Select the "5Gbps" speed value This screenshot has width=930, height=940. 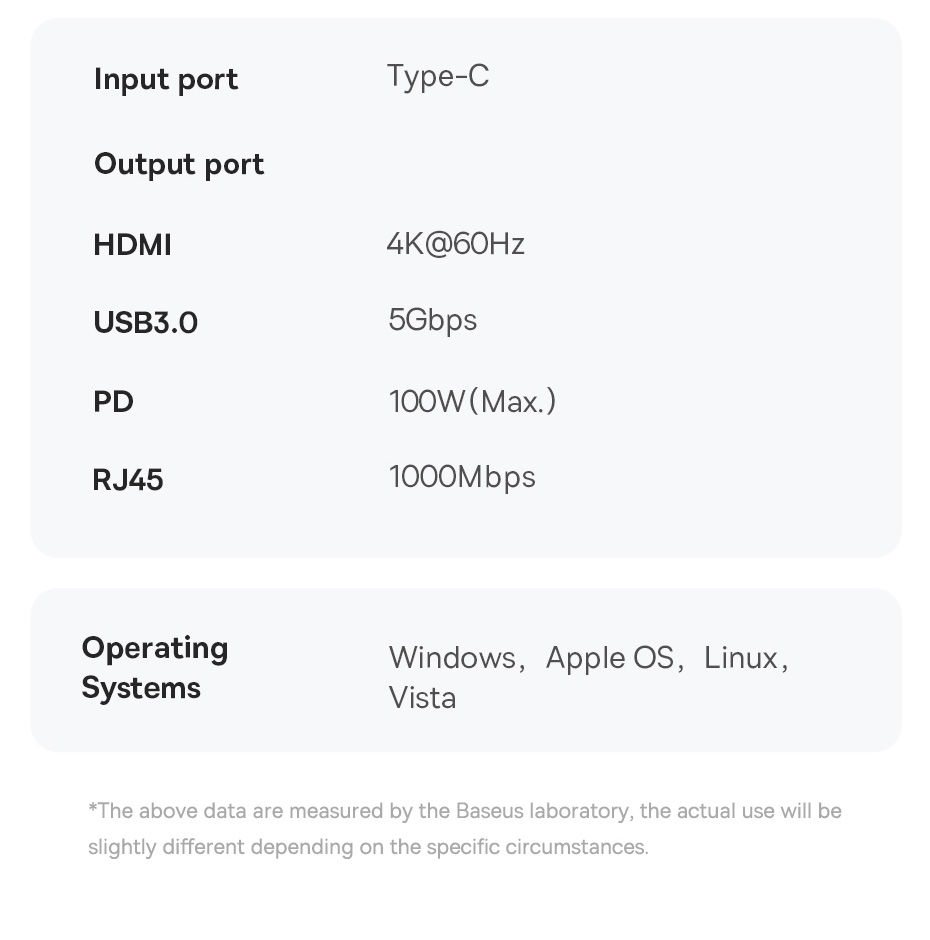[432, 321]
